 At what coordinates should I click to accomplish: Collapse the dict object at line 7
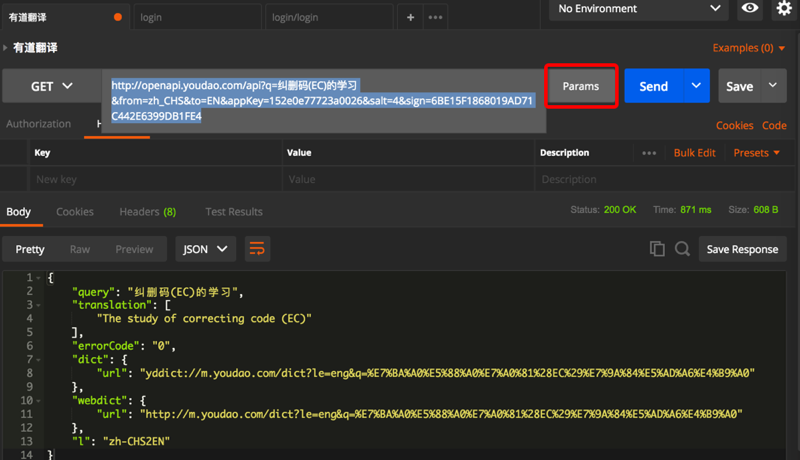[38, 360]
